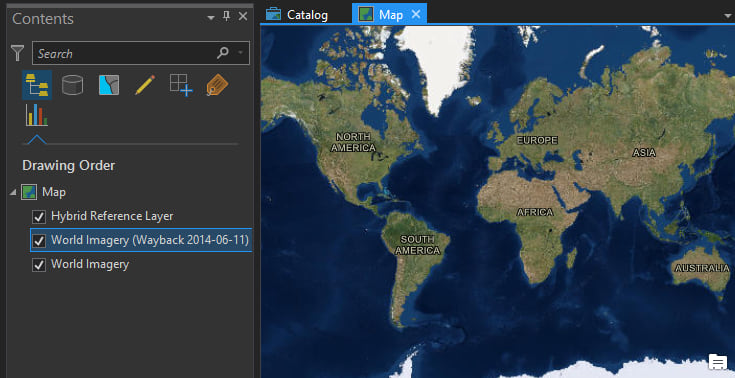Click into the Contents Search field

(x=124, y=53)
